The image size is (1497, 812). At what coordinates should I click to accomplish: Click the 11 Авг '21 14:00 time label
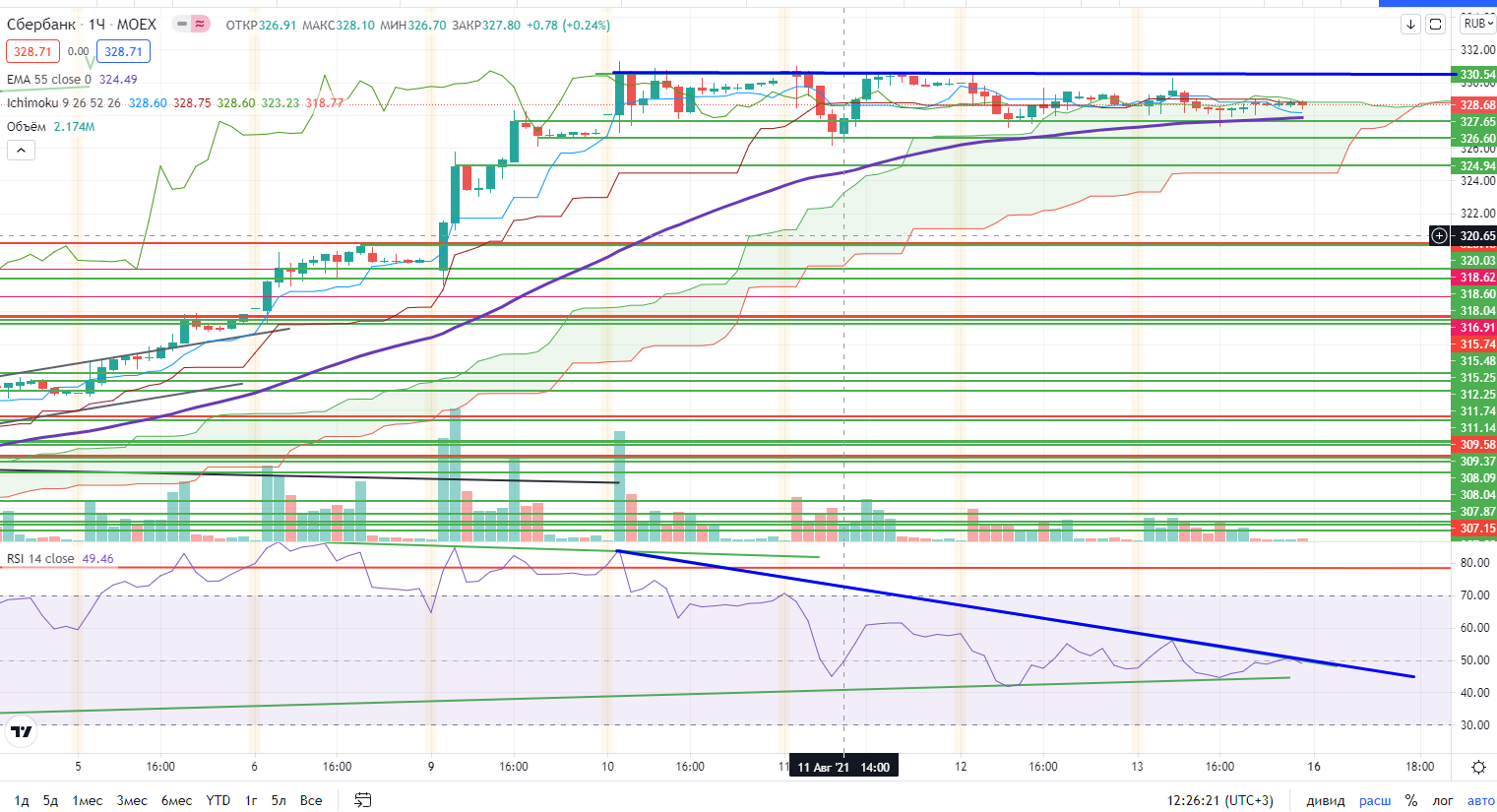tap(843, 767)
